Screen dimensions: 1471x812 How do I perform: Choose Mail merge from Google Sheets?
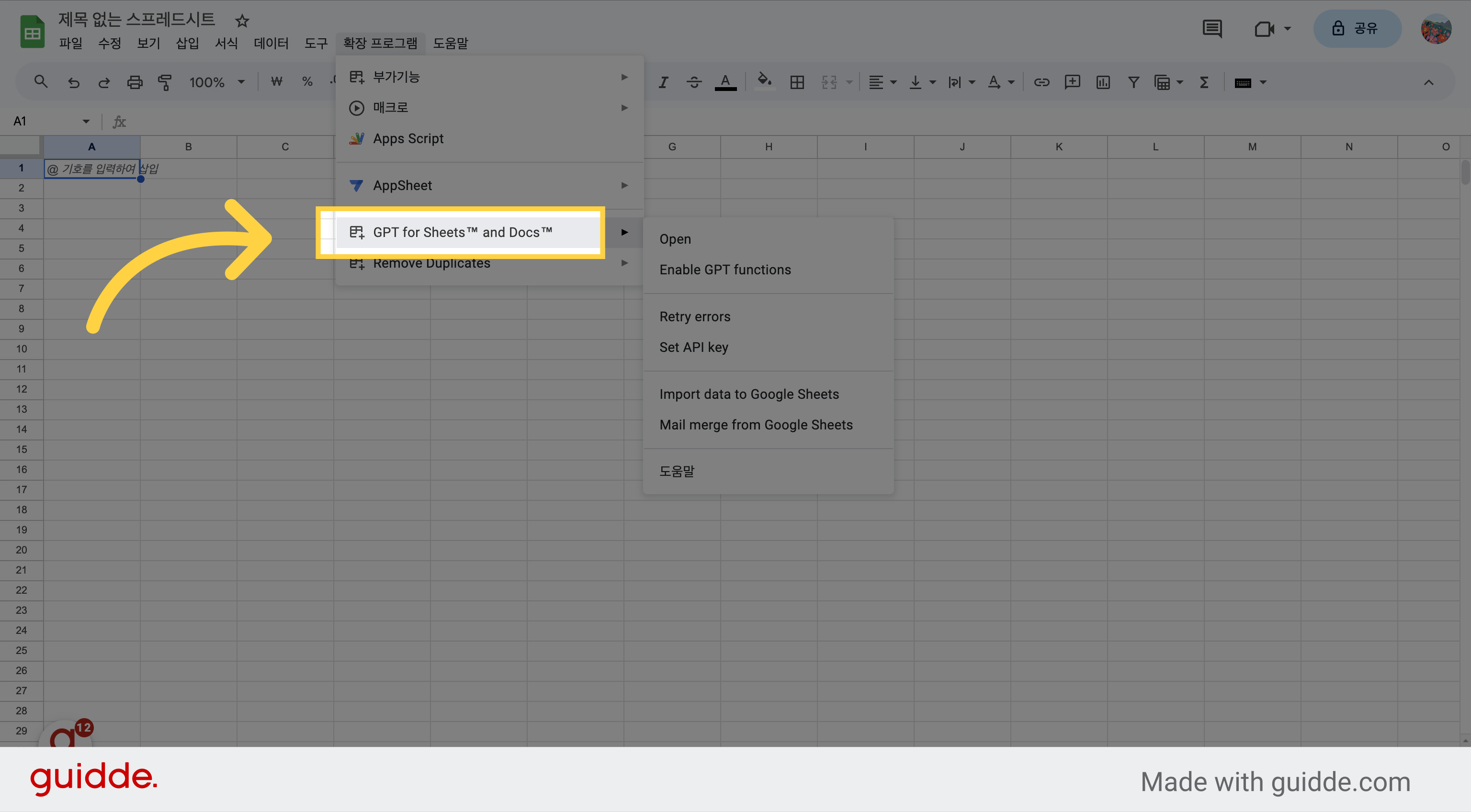[x=768, y=425]
